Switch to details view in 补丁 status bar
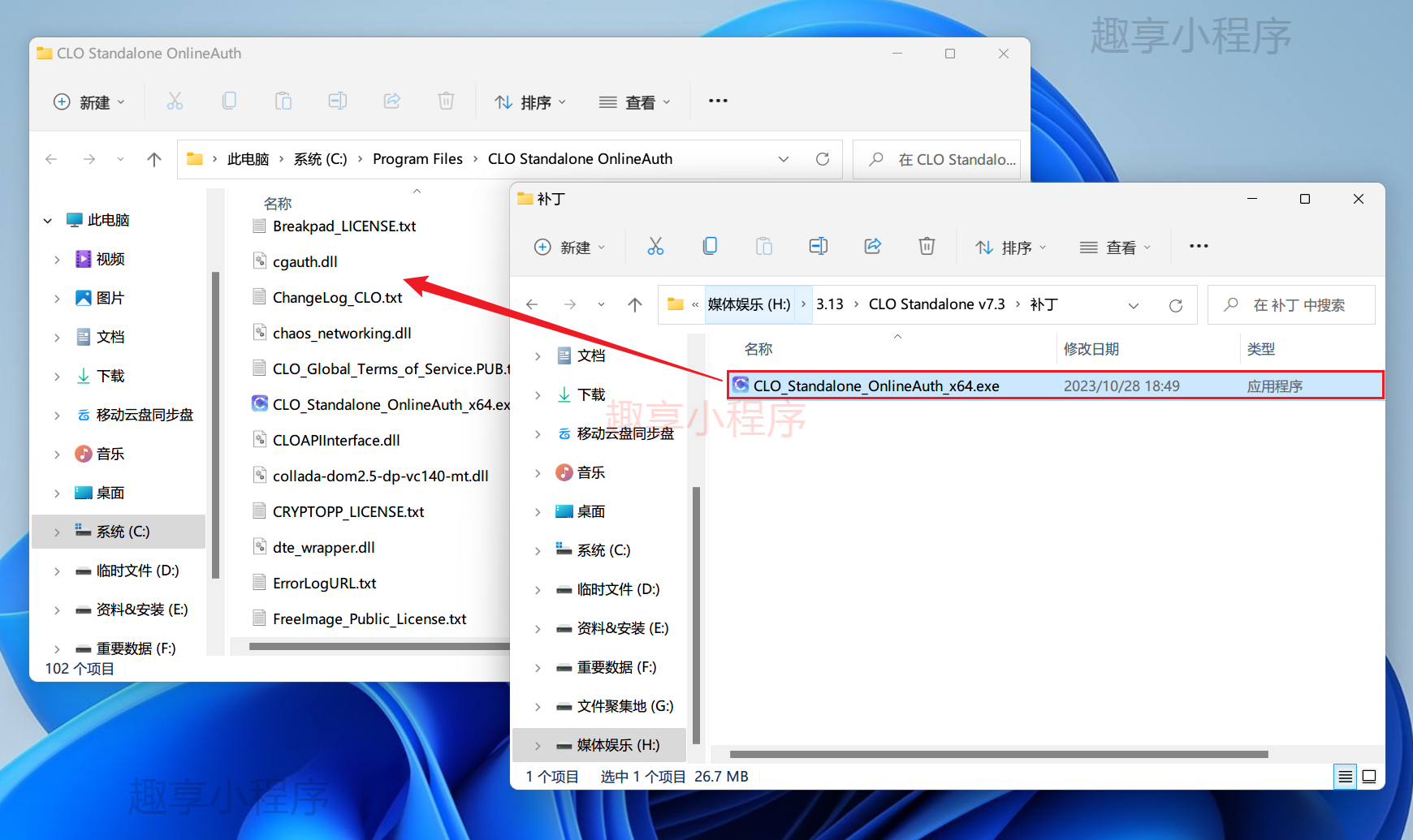The height and width of the screenshot is (840, 1413). coord(1346,777)
